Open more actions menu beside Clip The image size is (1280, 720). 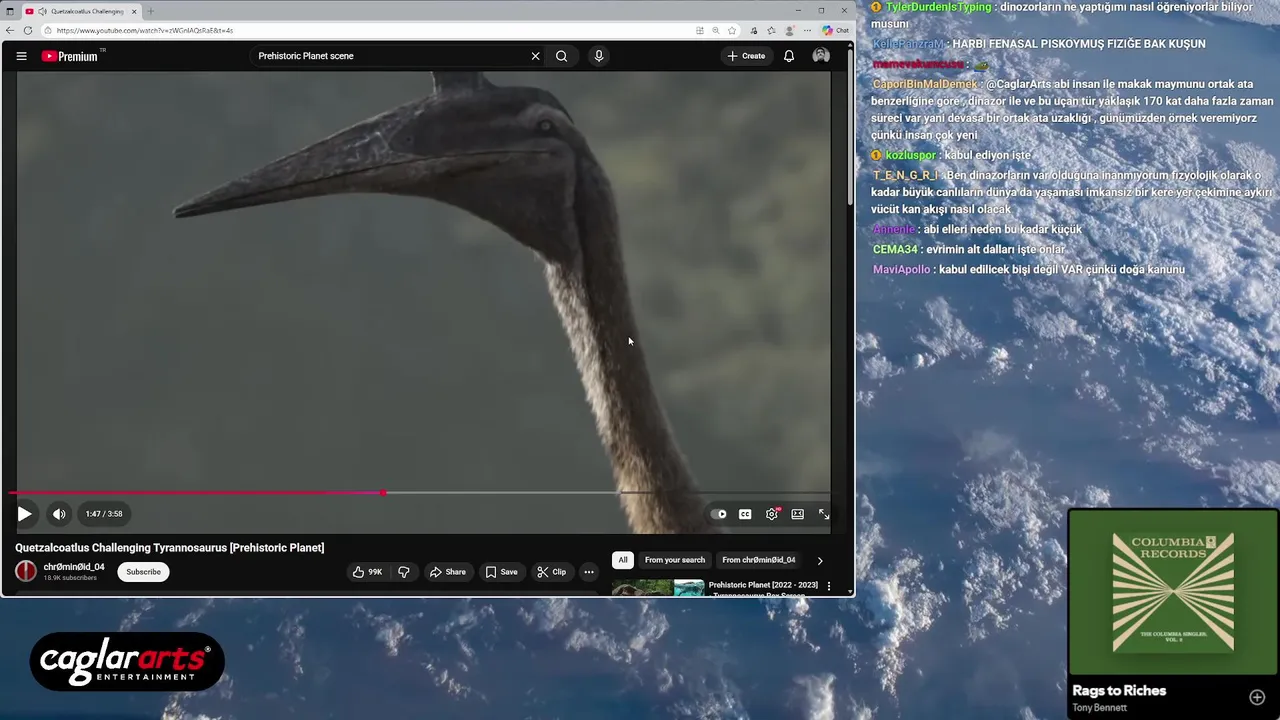pos(589,572)
